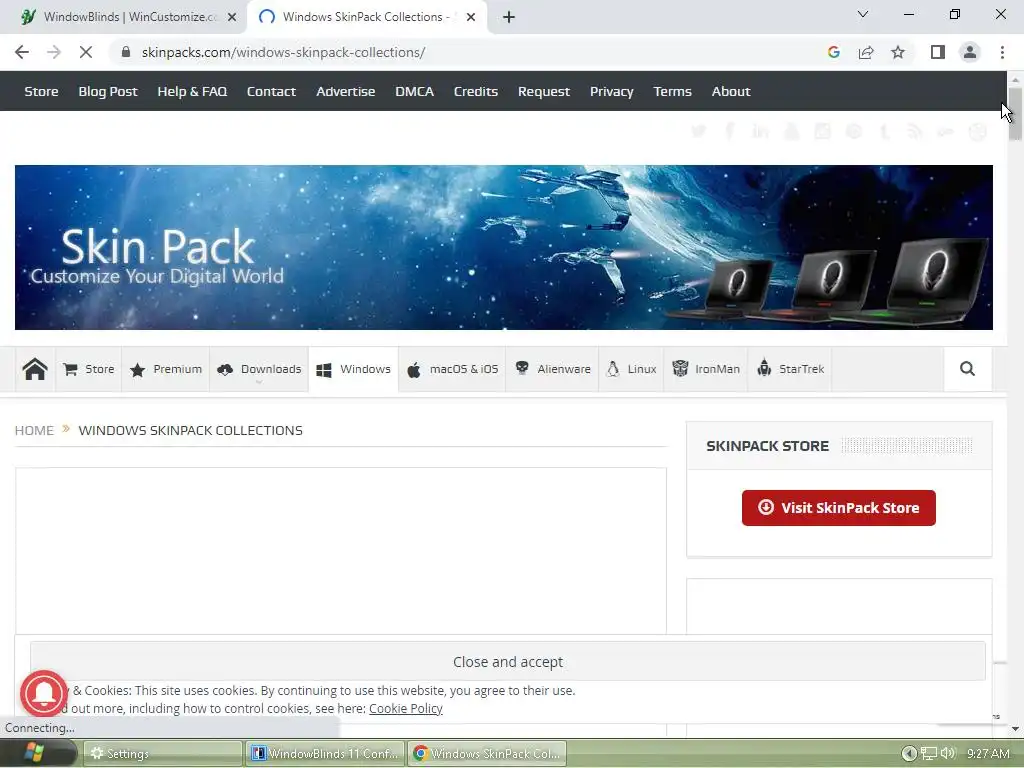This screenshot has width=1024, height=768.
Task: View site security lock info
Action: (126, 52)
